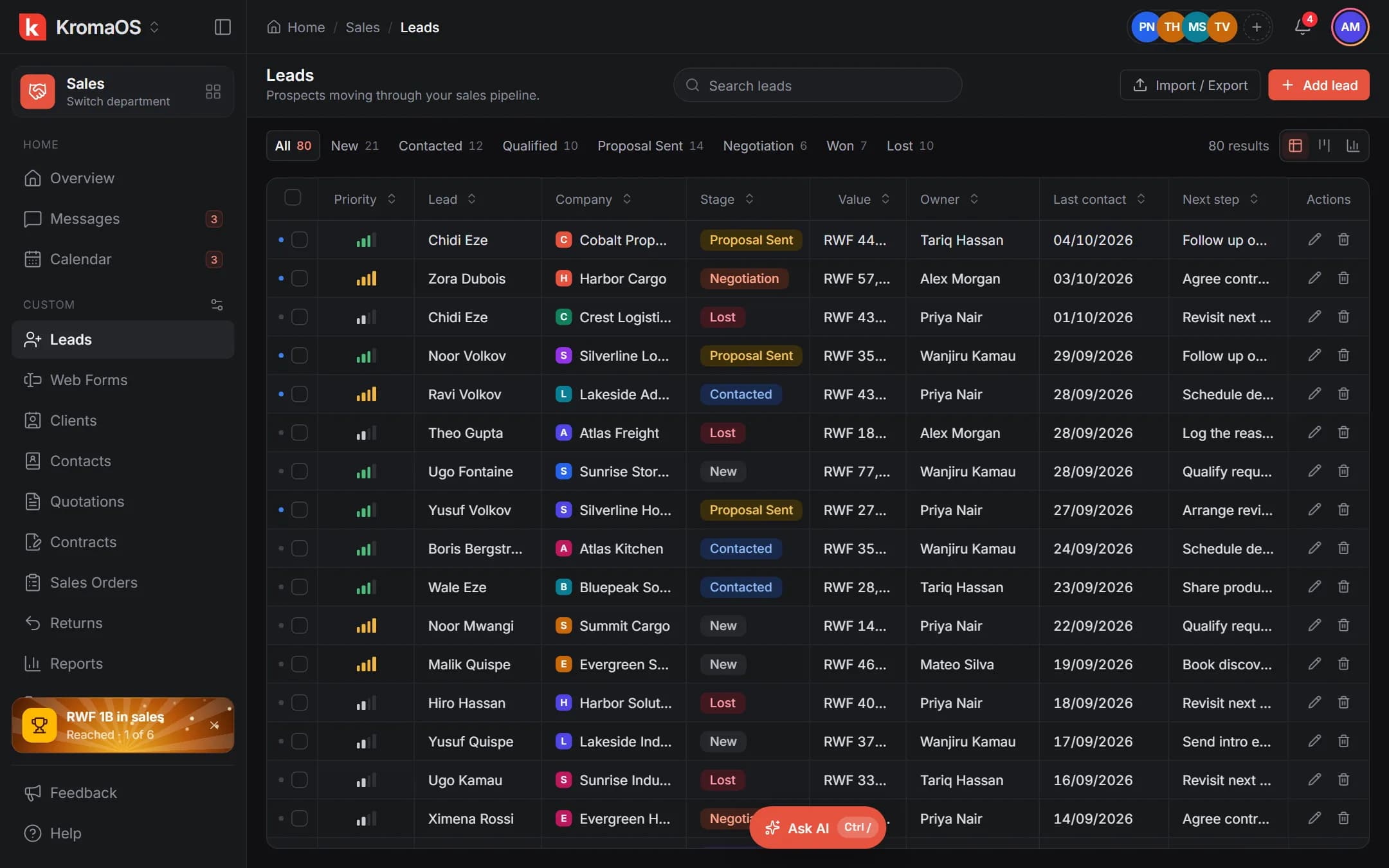1389x868 pixels.
Task: Switch to kanban board view icon
Action: 1324,146
